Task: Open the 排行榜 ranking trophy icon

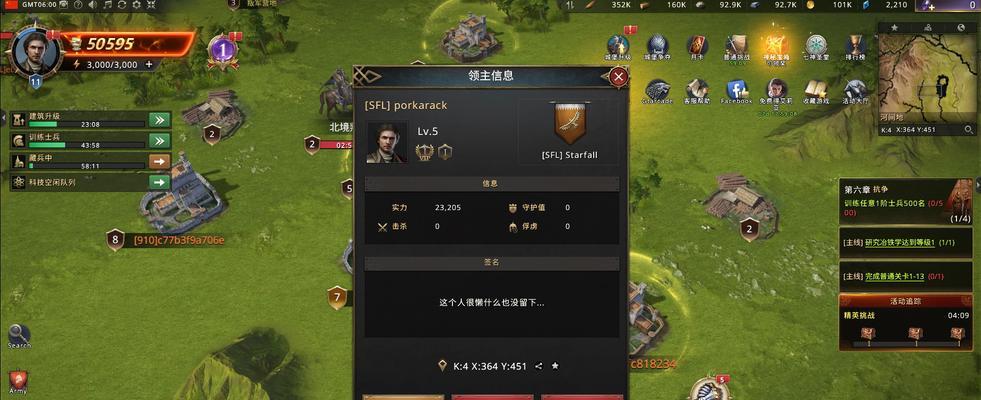Action: (855, 46)
